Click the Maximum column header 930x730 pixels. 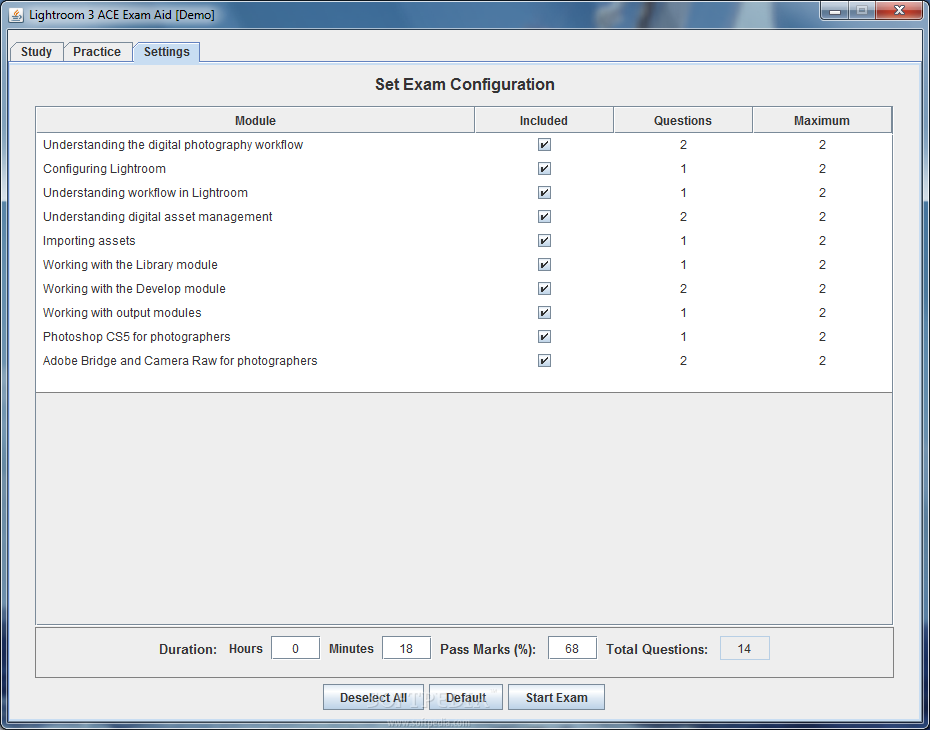click(x=822, y=120)
